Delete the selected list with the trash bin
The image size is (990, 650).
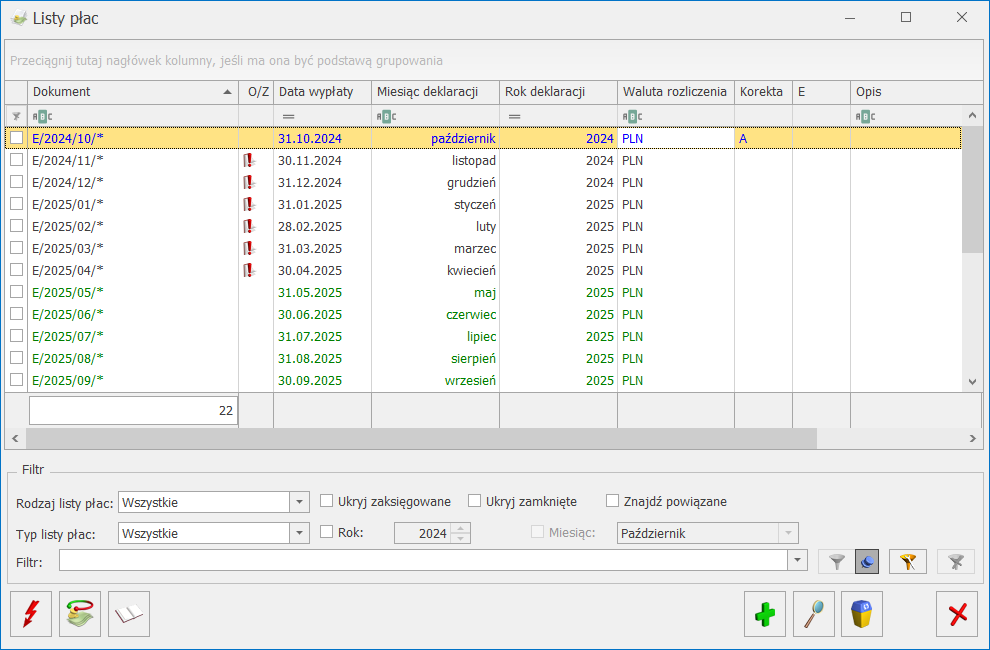(x=862, y=613)
